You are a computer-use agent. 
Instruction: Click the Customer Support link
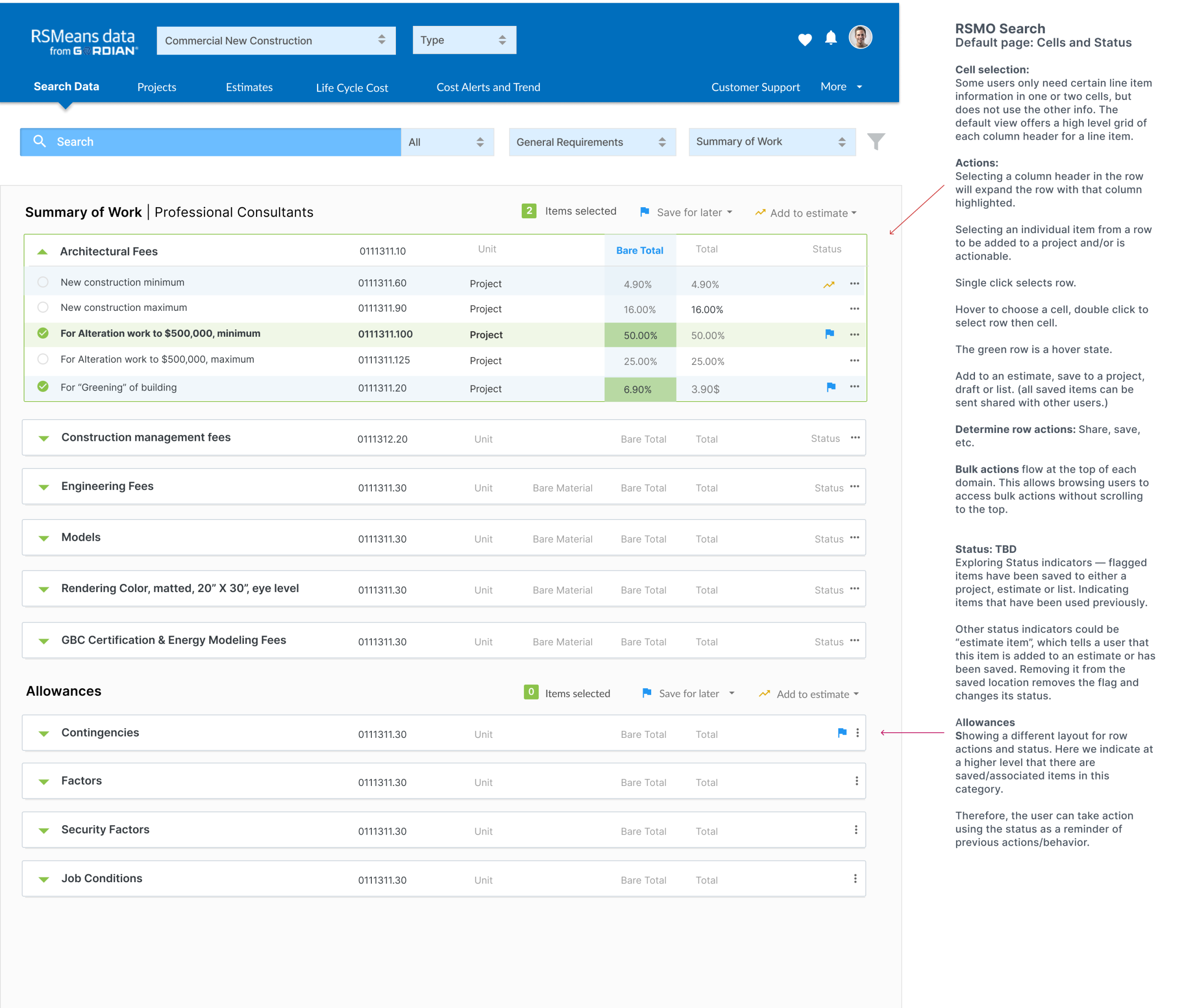[755, 87]
